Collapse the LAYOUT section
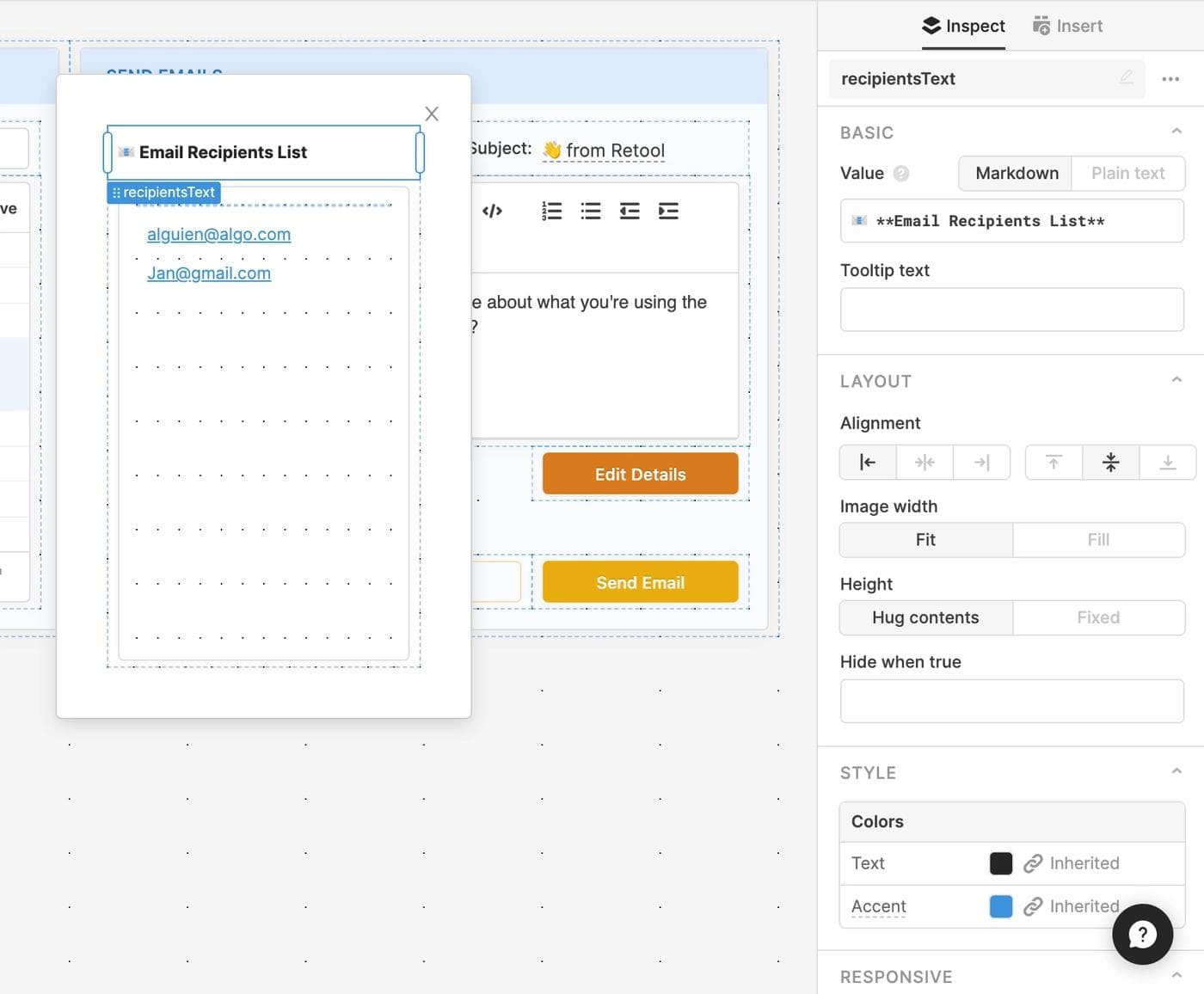 click(1176, 380)
